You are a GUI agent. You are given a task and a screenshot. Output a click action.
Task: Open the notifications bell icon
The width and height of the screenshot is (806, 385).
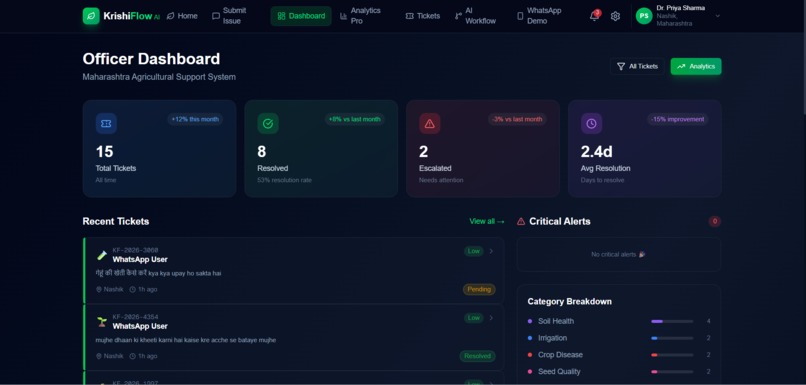tap(594, 16)
